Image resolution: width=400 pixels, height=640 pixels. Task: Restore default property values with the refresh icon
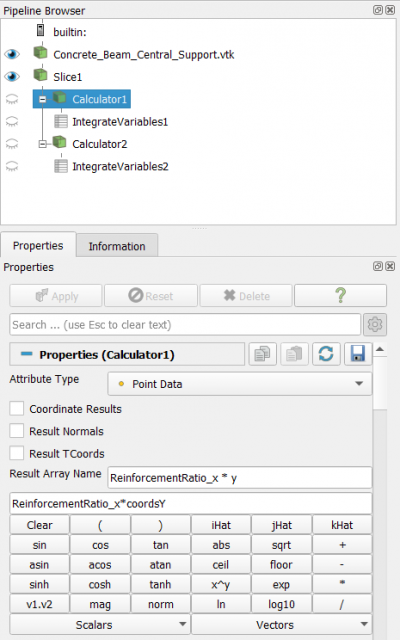click(x=326, y=354)
